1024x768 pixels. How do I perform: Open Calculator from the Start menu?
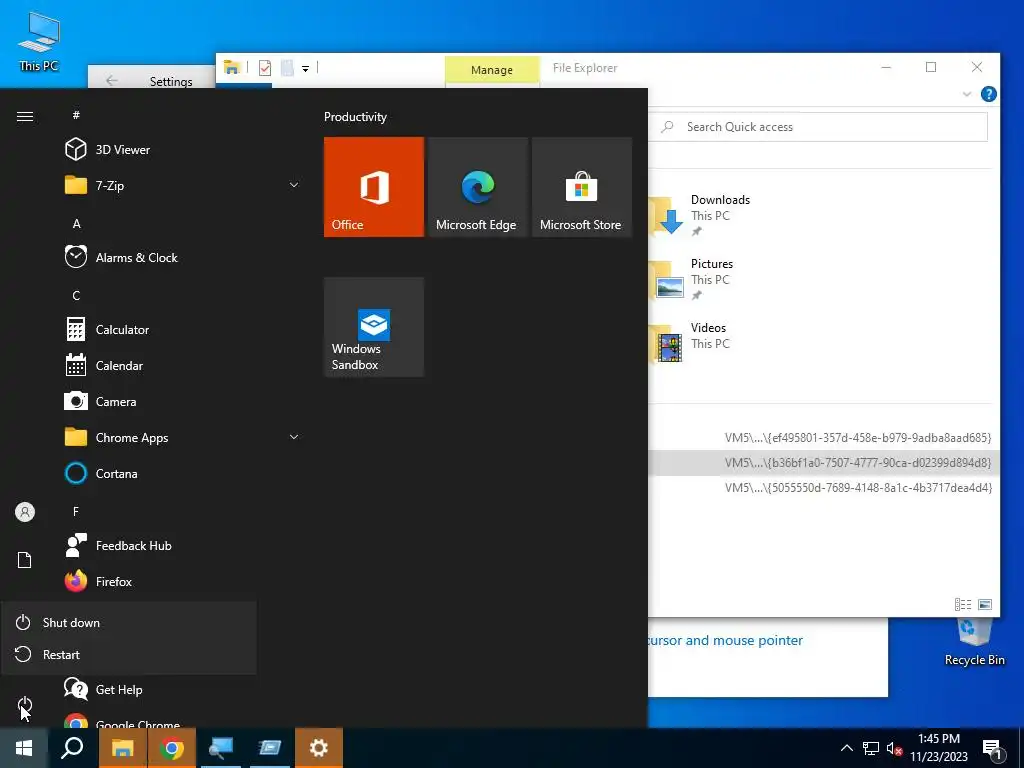point(182,329)
